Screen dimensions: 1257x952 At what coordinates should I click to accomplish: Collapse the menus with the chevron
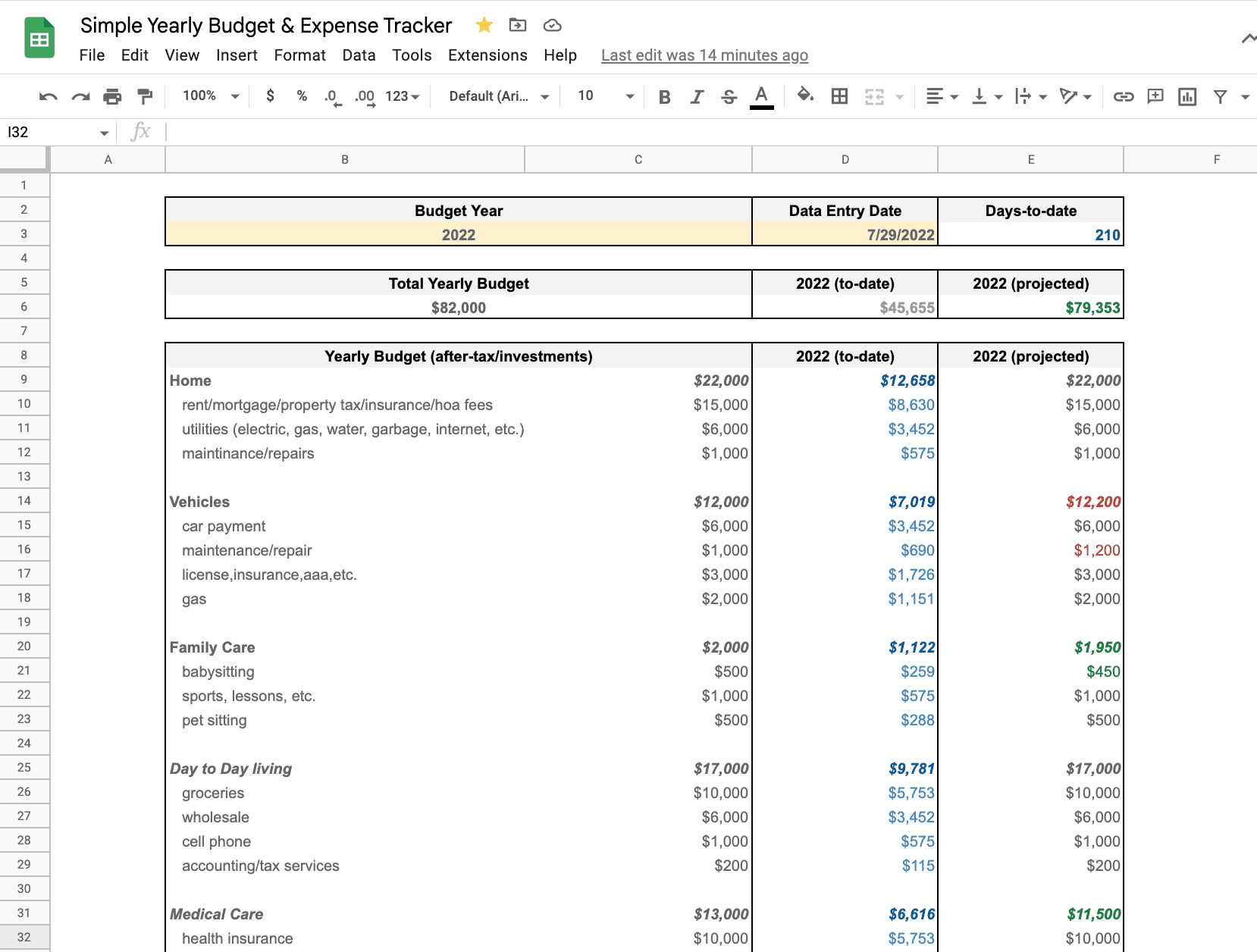click(1248, 39)
